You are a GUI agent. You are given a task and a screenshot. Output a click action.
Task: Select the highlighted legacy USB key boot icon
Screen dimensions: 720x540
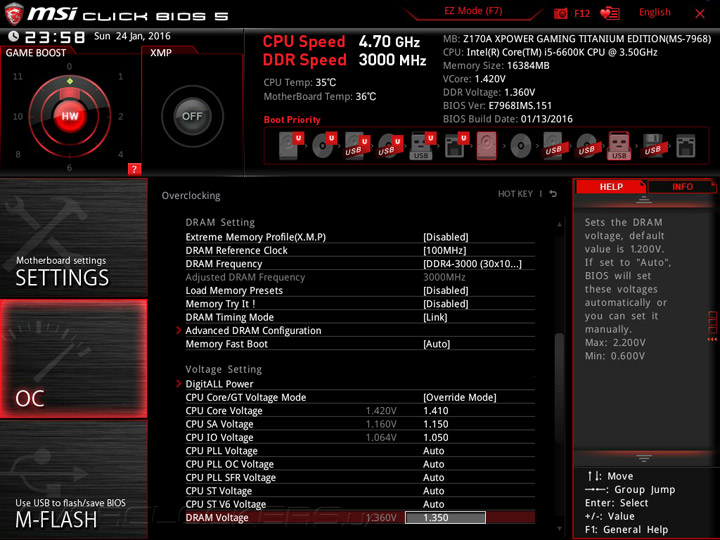coord(619,146)
